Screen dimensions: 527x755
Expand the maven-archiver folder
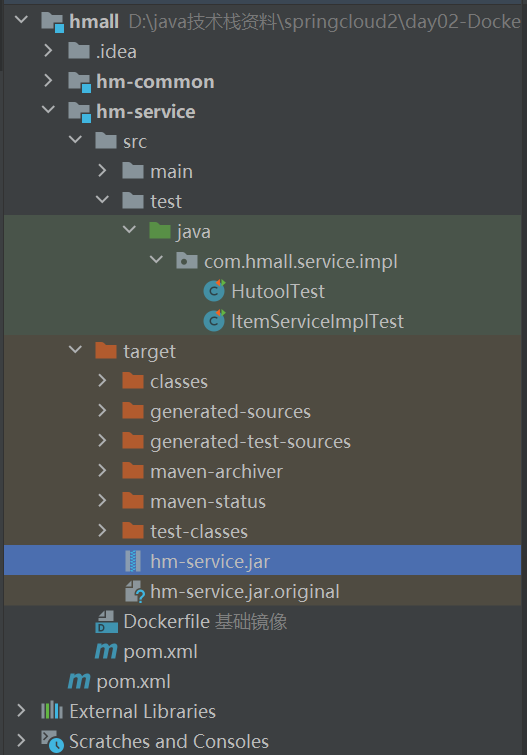point(102,470)
